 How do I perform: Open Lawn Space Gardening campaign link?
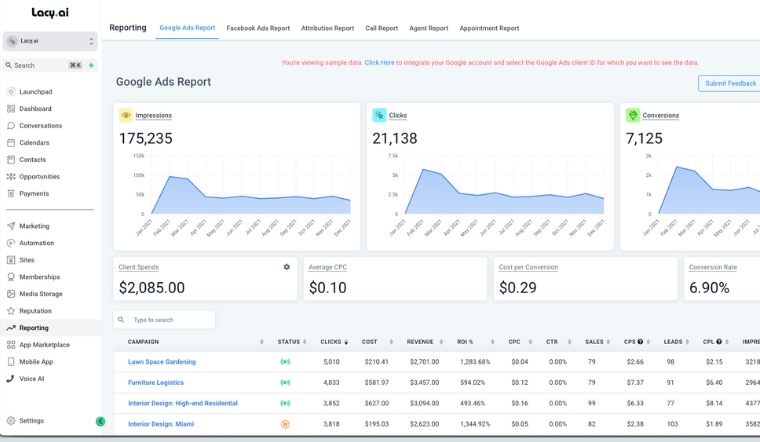pos(162,362)
